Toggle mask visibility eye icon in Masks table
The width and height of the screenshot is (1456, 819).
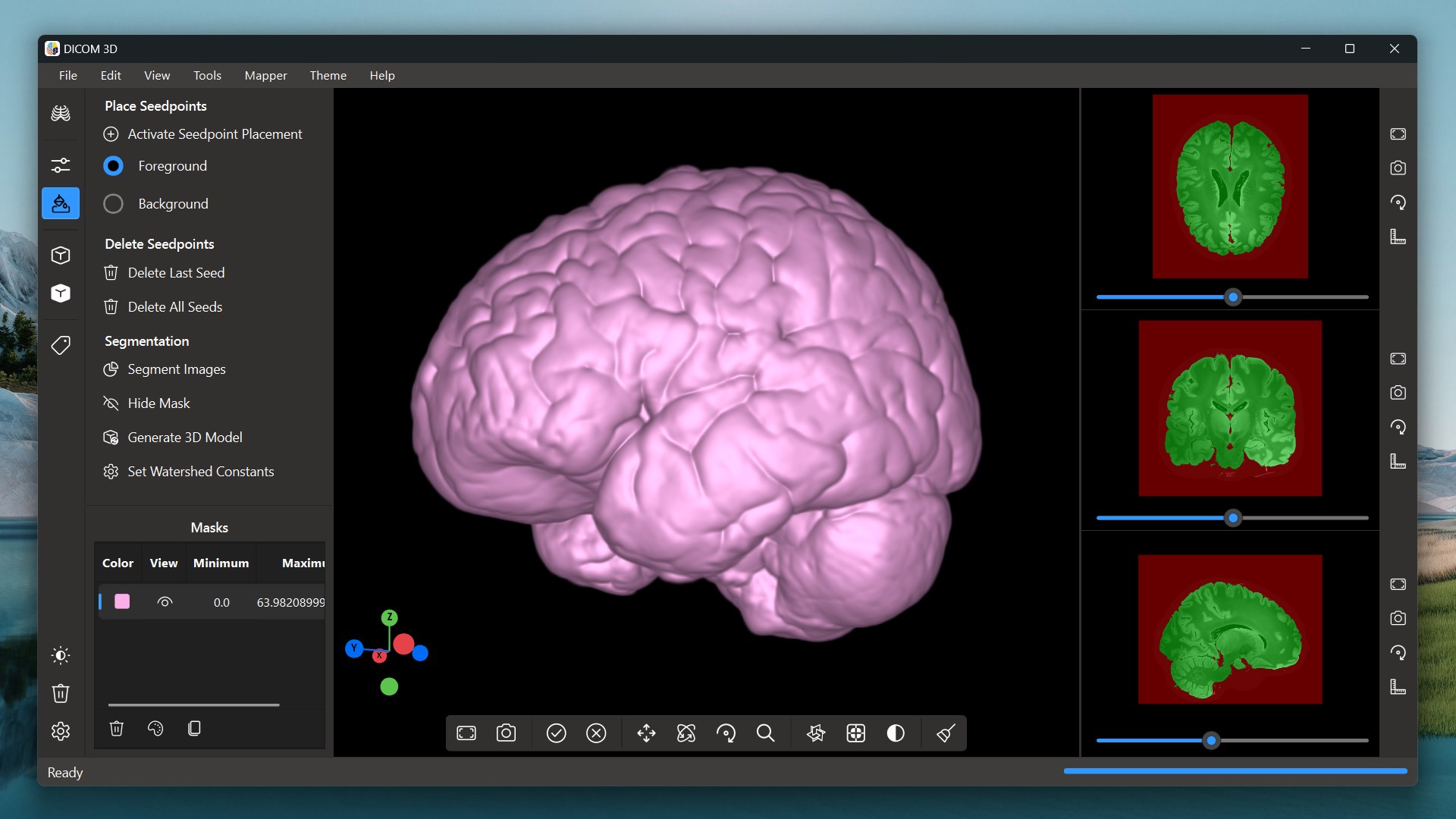tap(165, 602)
